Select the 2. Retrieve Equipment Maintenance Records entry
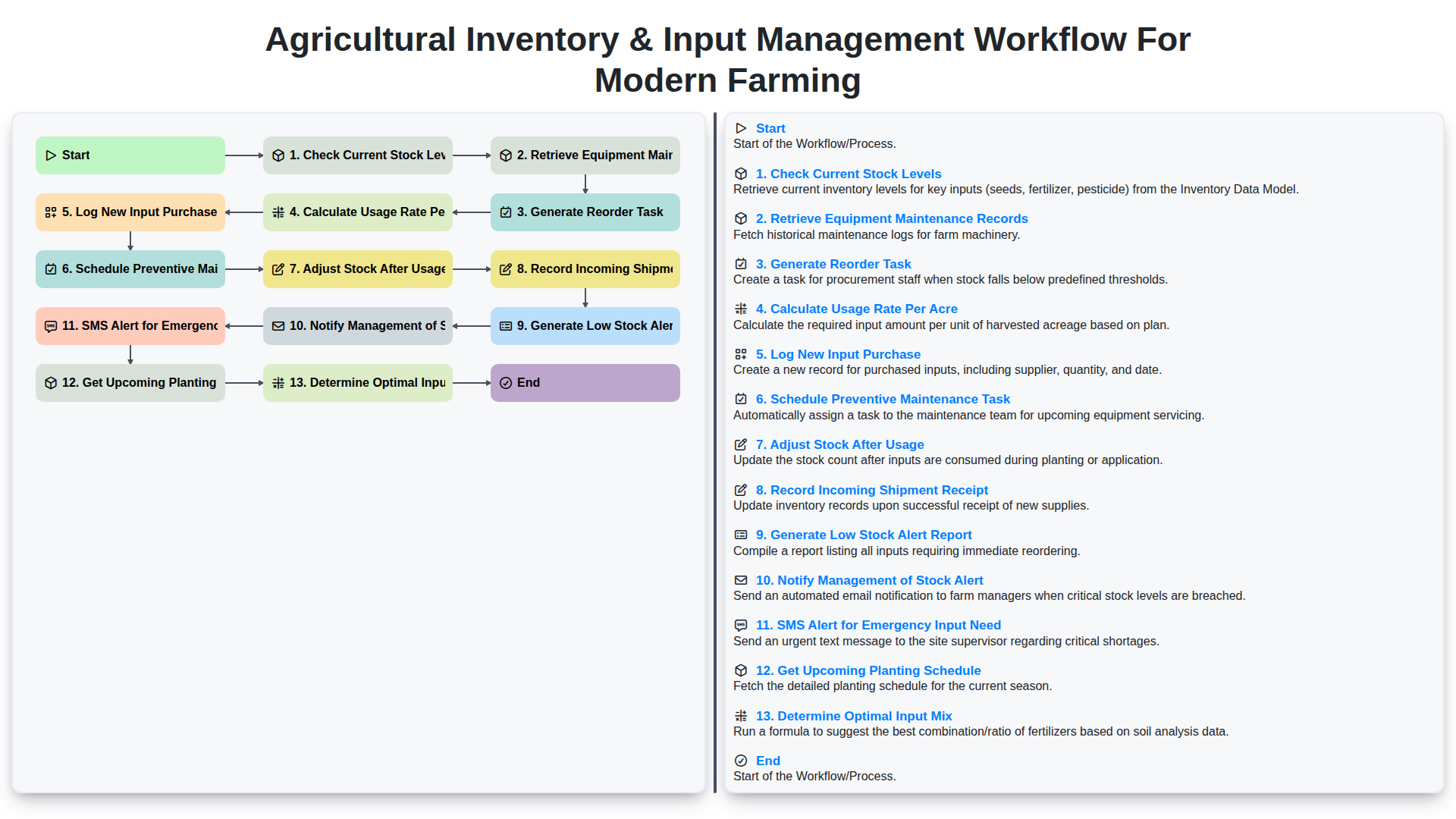 pos(892,218)
